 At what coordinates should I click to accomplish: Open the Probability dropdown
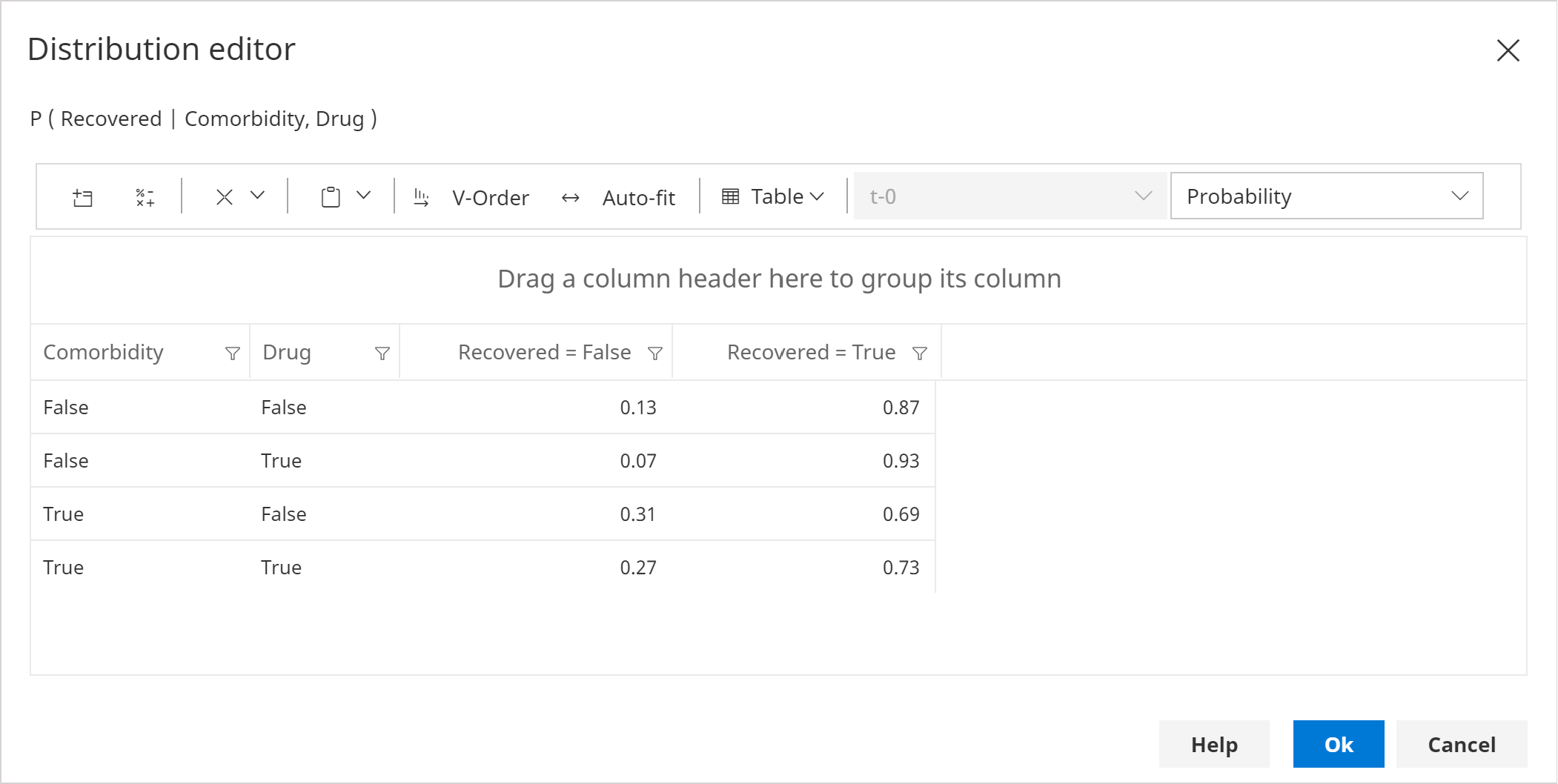click(x=1326, y=196)
